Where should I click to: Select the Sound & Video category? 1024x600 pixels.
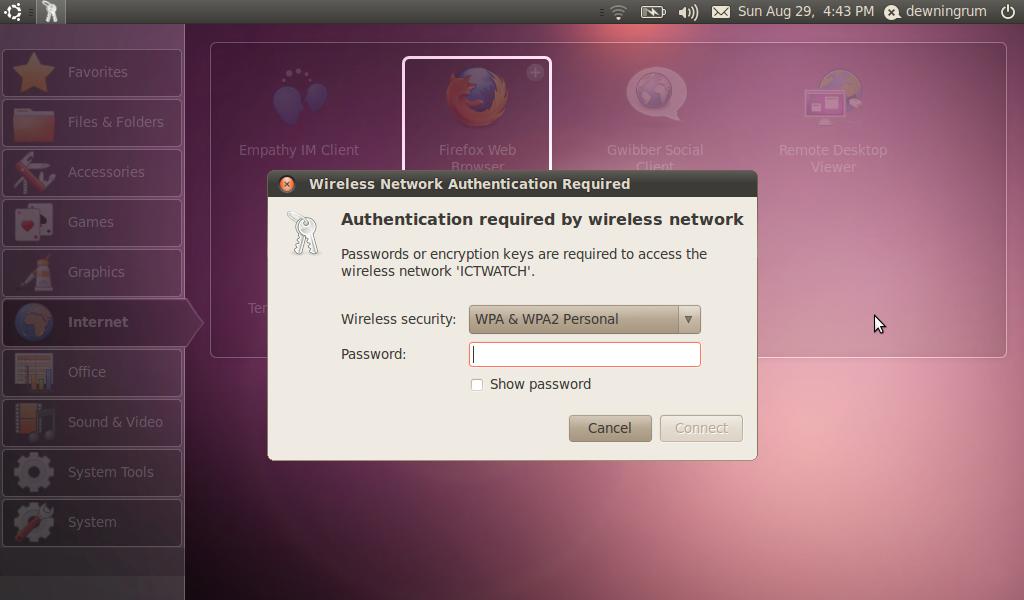pyautogui.click(x=92, y=422)
